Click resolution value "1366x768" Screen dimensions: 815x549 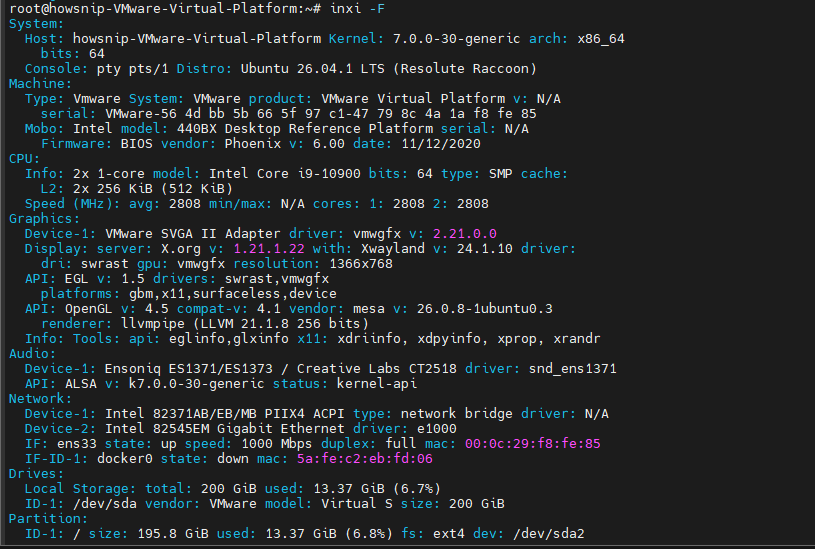coord(361,264)
